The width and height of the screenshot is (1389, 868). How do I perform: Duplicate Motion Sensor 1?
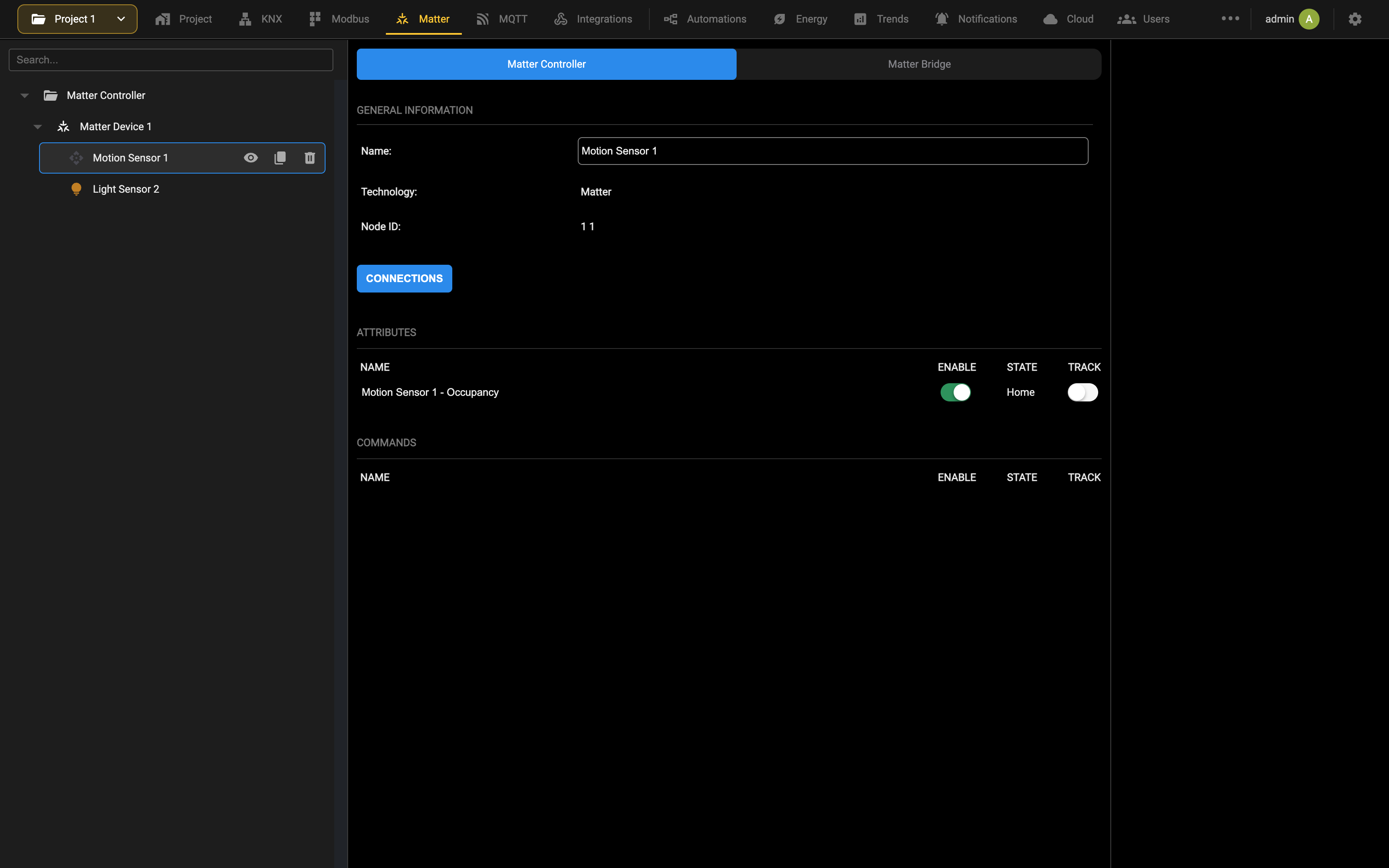click(x=280, y=158)
